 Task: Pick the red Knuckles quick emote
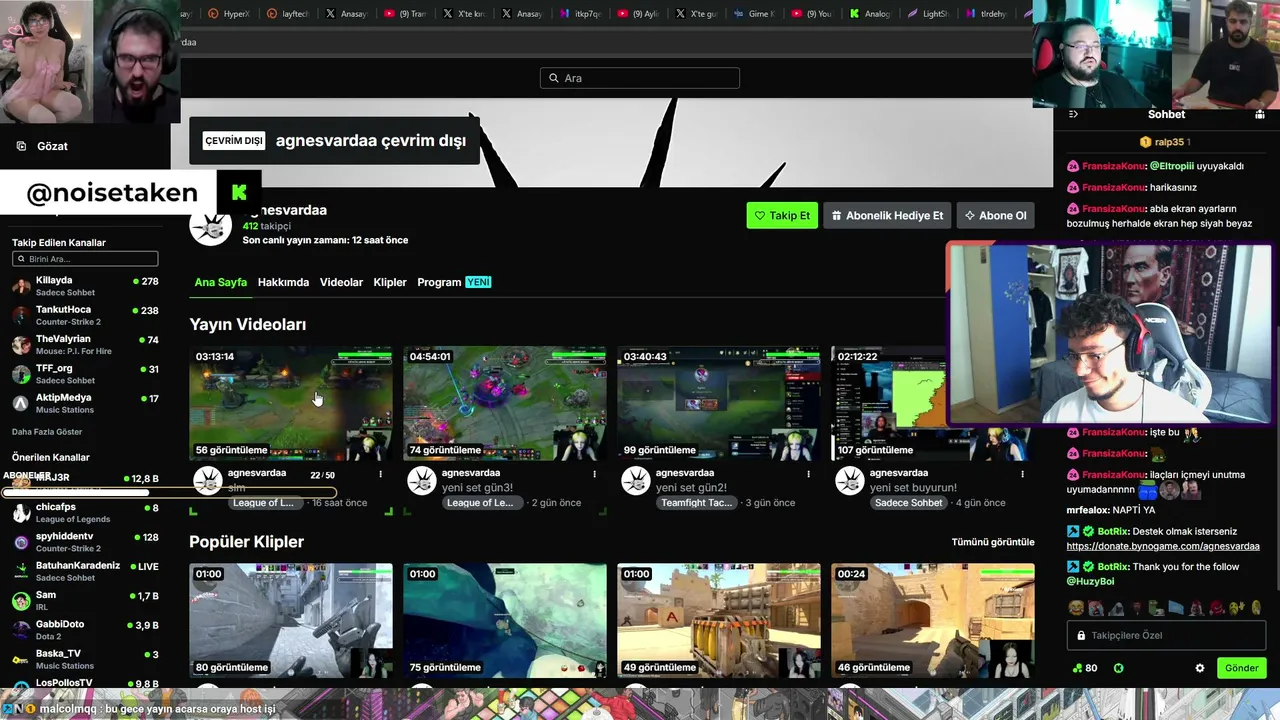[x=1216, y=608]
